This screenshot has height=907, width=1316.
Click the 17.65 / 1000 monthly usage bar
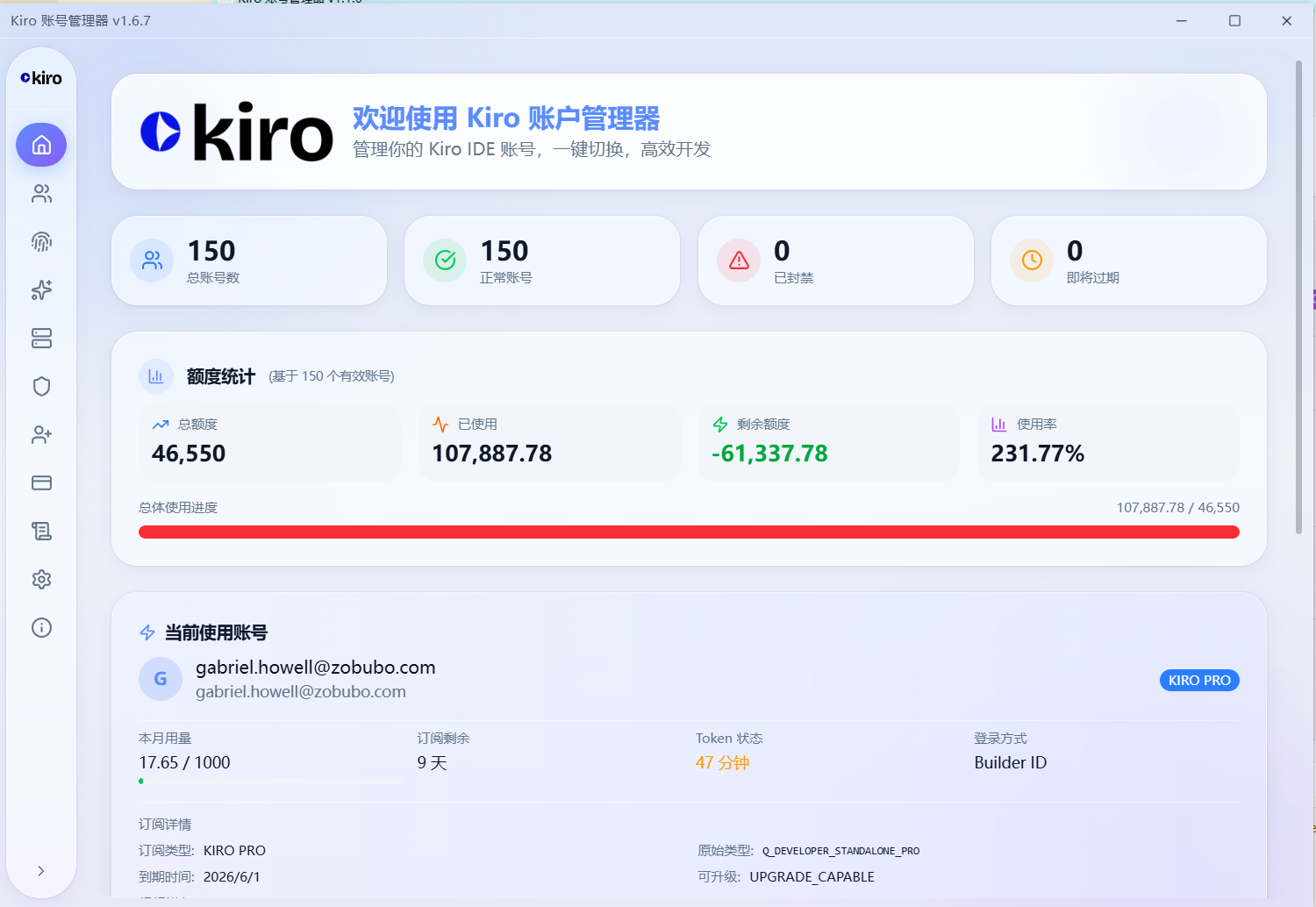pyautogui.click(x=270, y=781)
